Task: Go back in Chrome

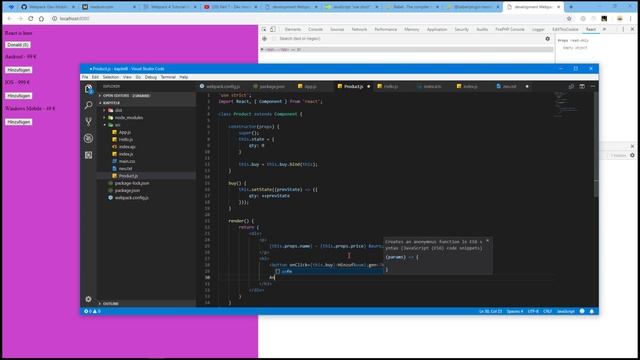Action: (9, 19)
